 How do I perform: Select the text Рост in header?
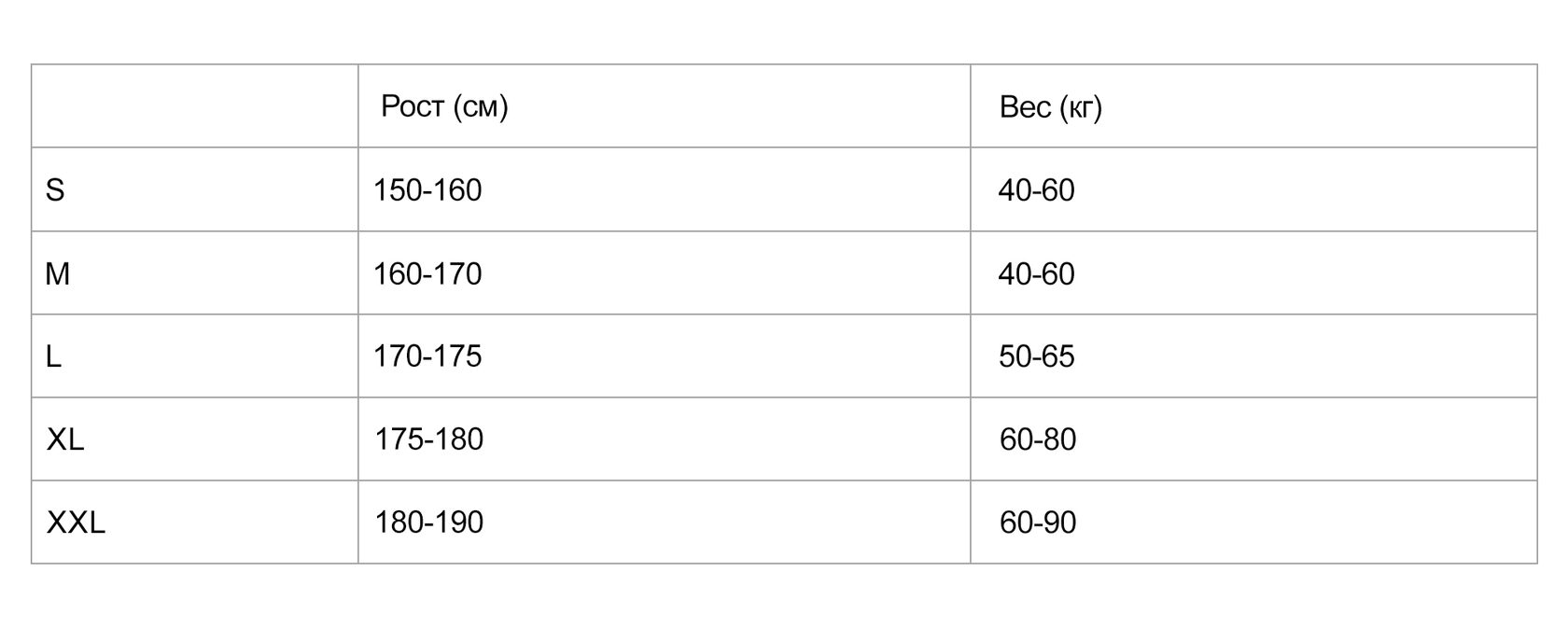(x=413, y=106)
